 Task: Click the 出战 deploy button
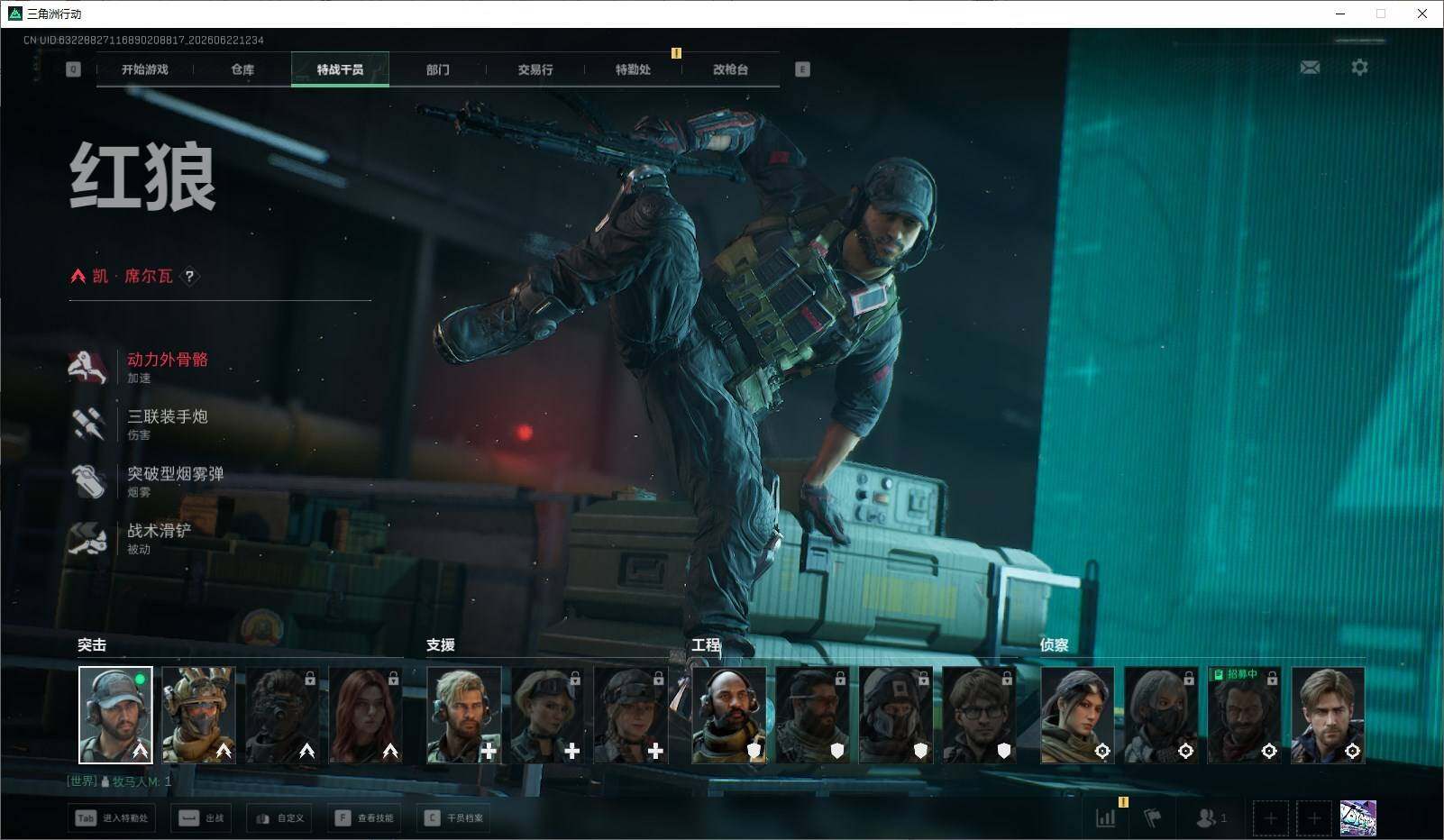pyautogui.click(x=201, y=818)
